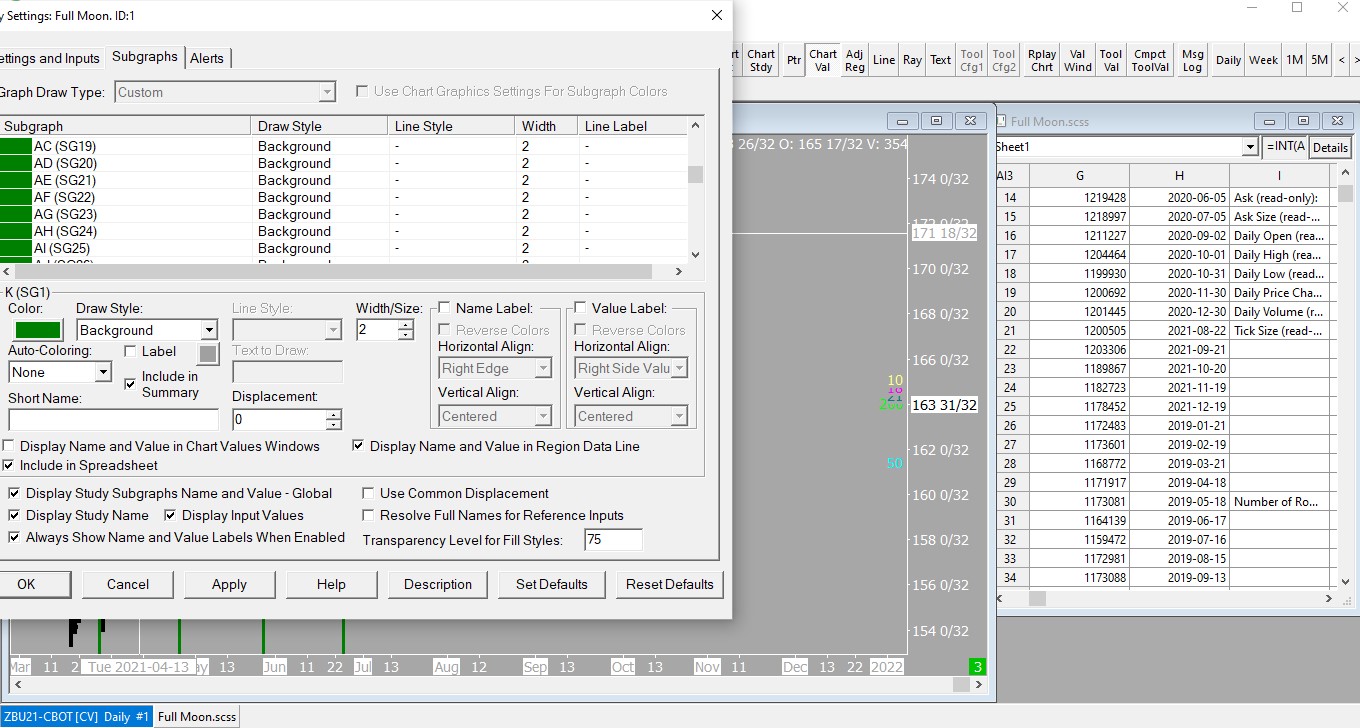The height and width of the screenshot is (728, 1360).
Task: Uncheck Display Name and Value in Region Data Line
Action: pos(359,446)
